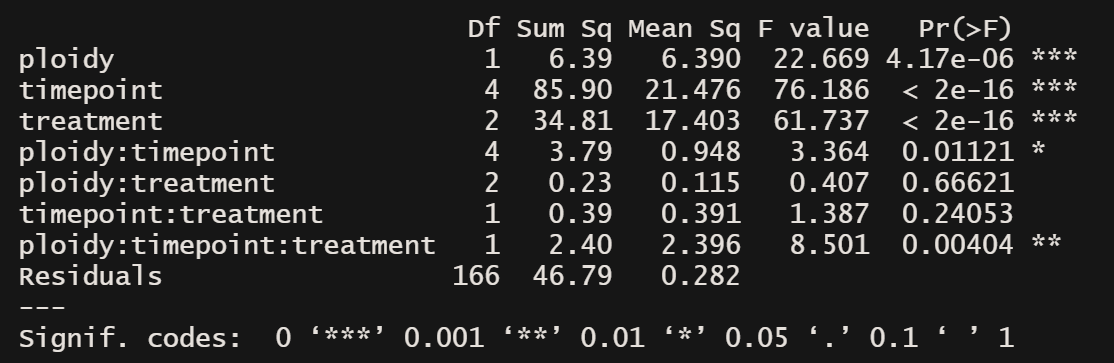
Task: Click the ploidy row label
Action: click(x=67, y=60)
